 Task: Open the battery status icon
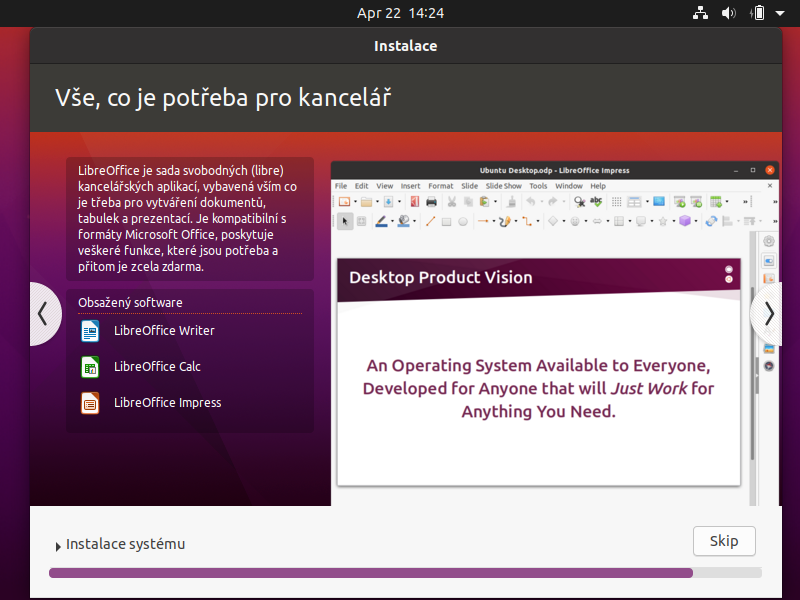pos(757,13)
